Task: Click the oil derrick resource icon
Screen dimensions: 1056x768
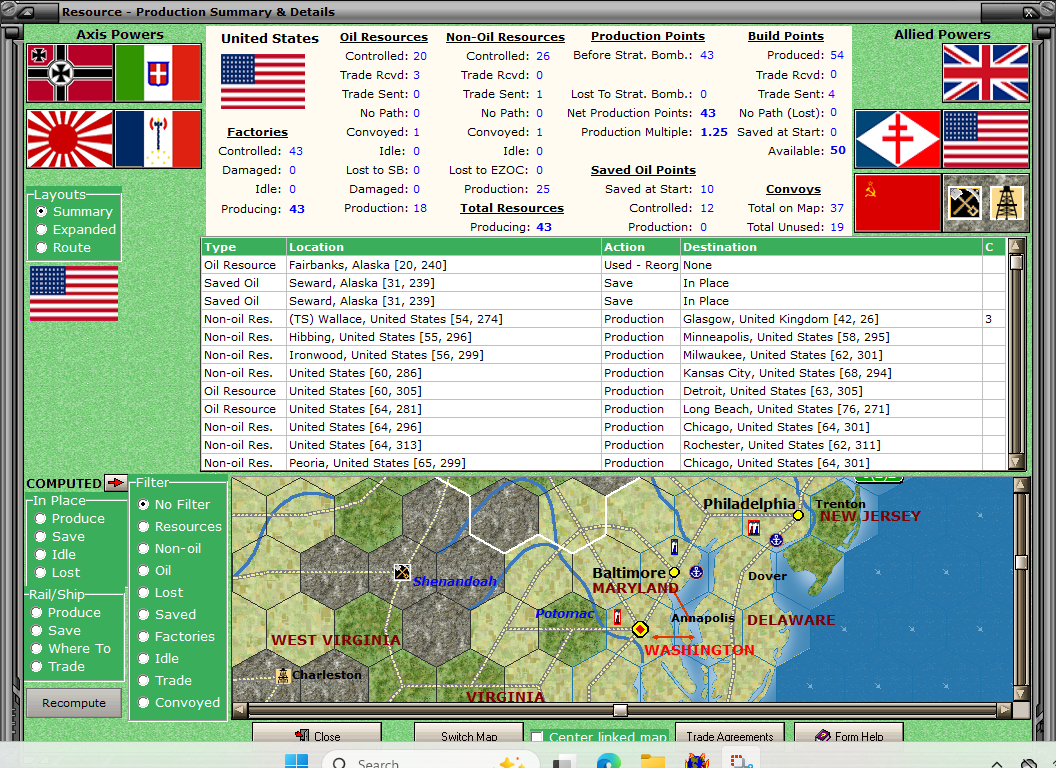Action: pyautogui.click(x=1007, y=203)
